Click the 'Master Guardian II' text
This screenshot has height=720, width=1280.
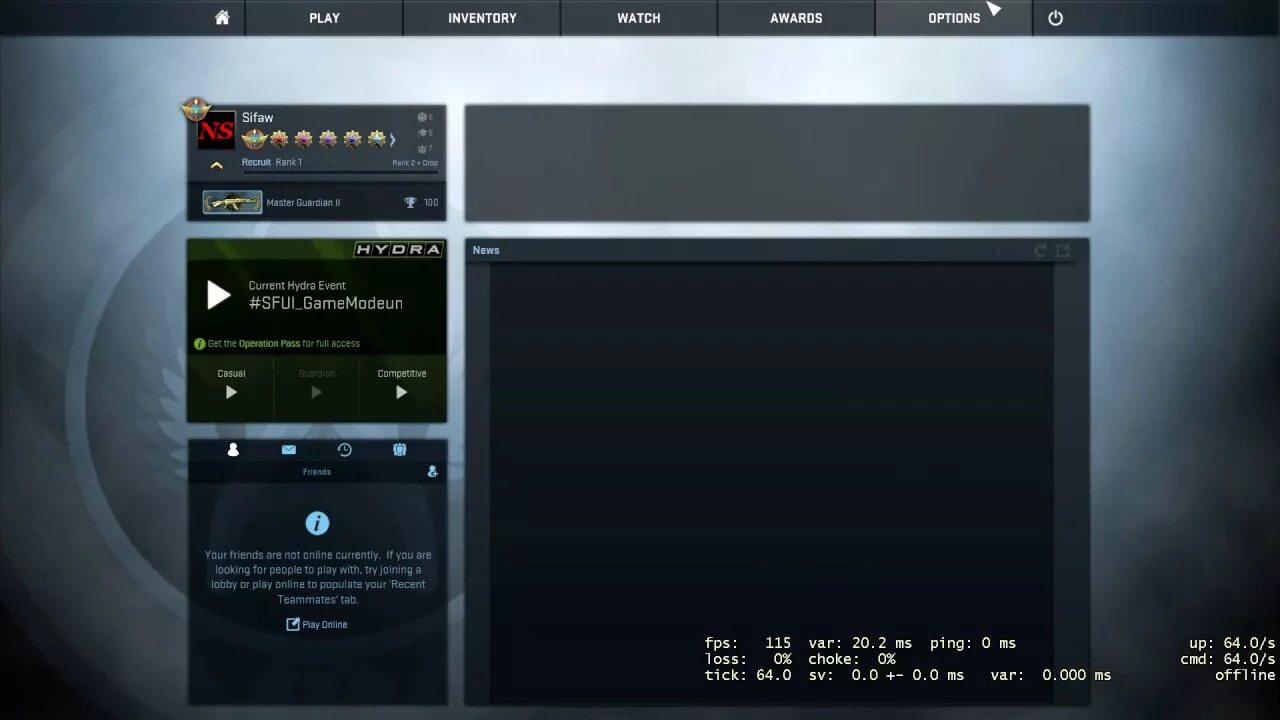click(303, 202)
